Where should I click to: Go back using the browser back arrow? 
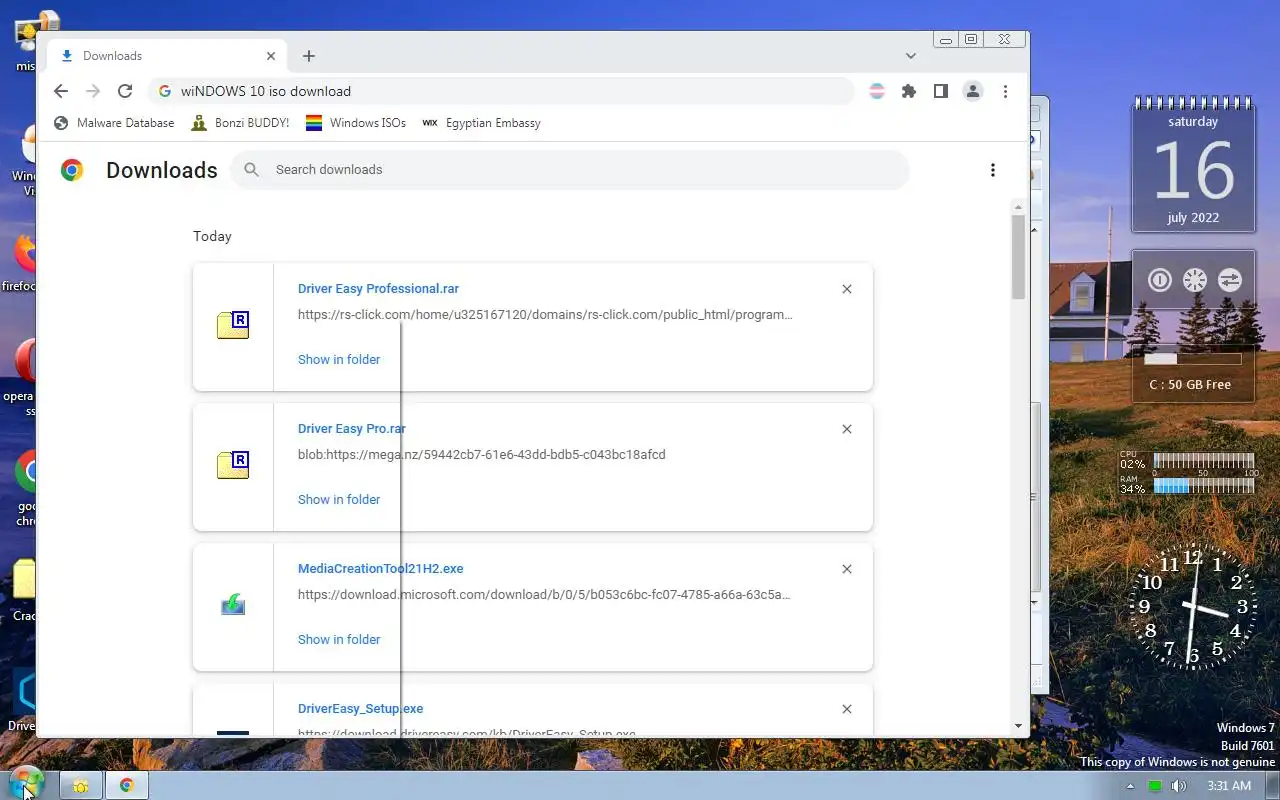click(61, 91)
